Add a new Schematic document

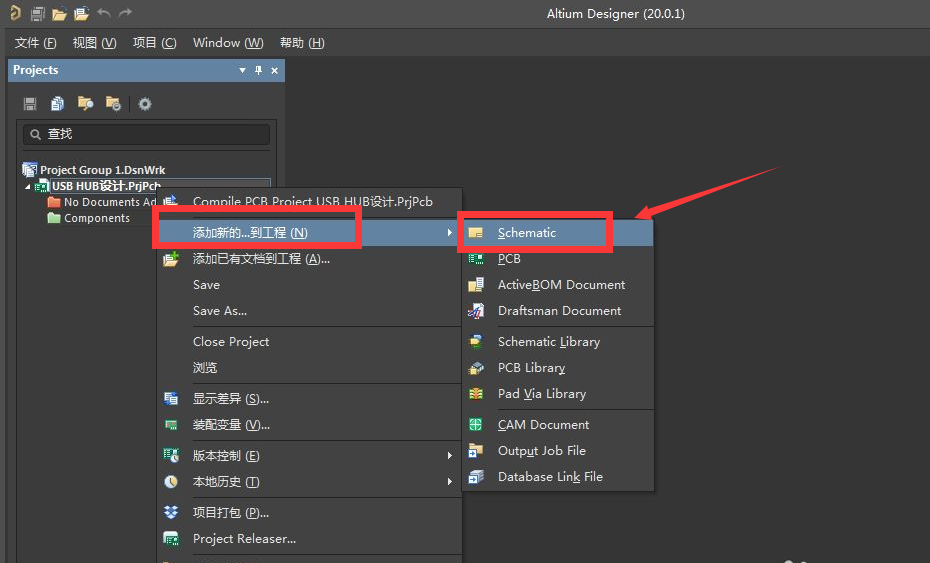(558, 233)
